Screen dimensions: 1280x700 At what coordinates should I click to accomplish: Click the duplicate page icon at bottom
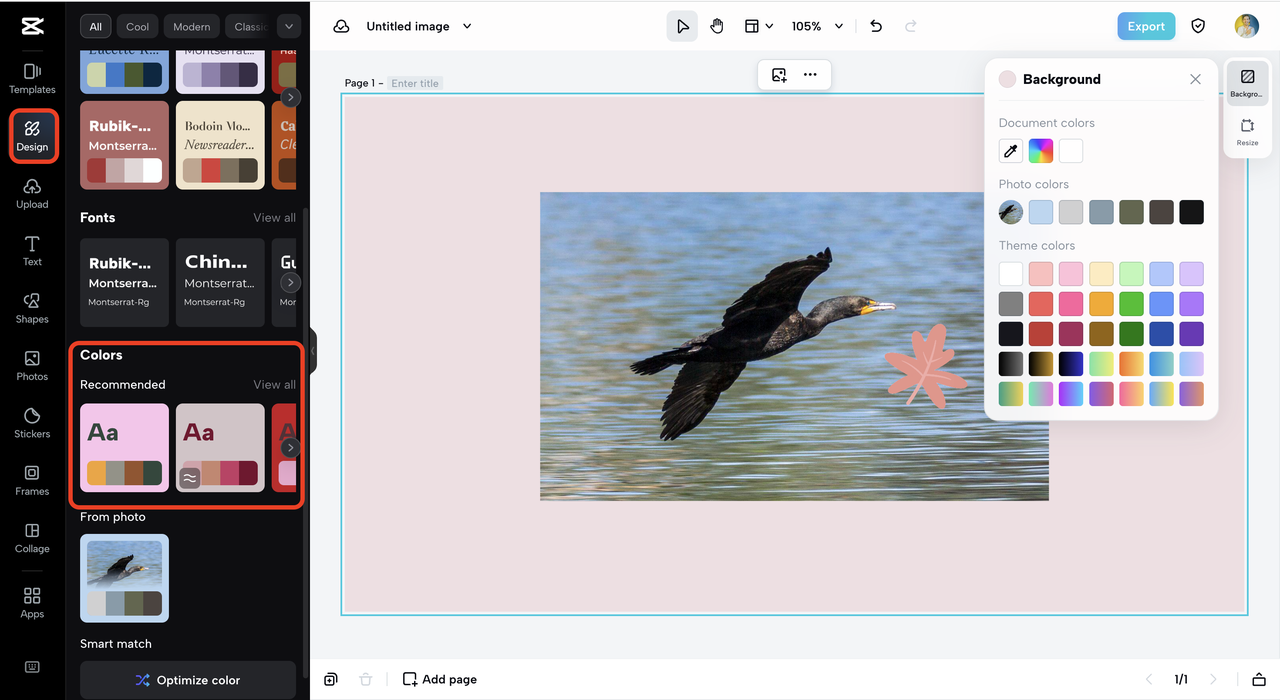pyautogui.click(x=331, y=679)
